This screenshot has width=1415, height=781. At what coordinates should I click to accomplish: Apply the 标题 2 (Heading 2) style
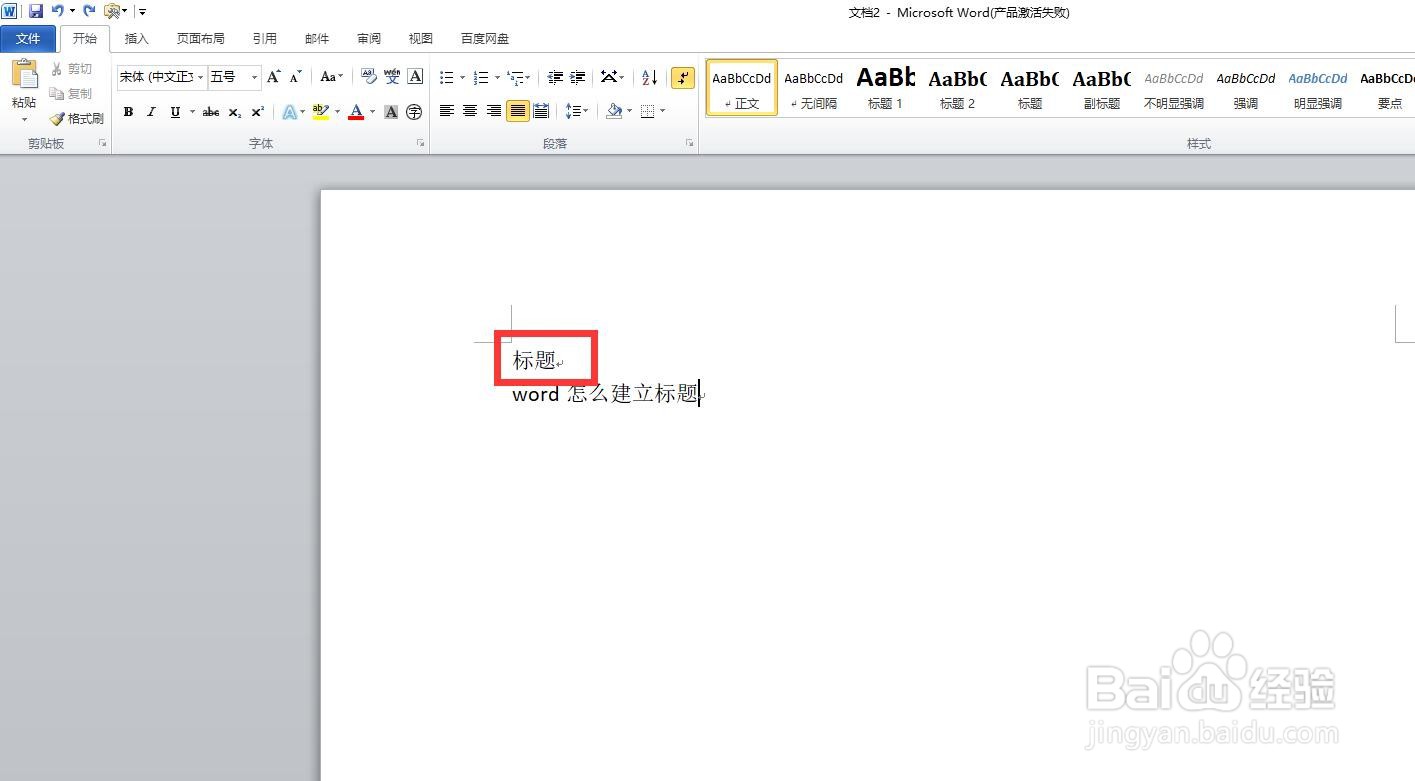pyautogui.click(x=958, y=88)
